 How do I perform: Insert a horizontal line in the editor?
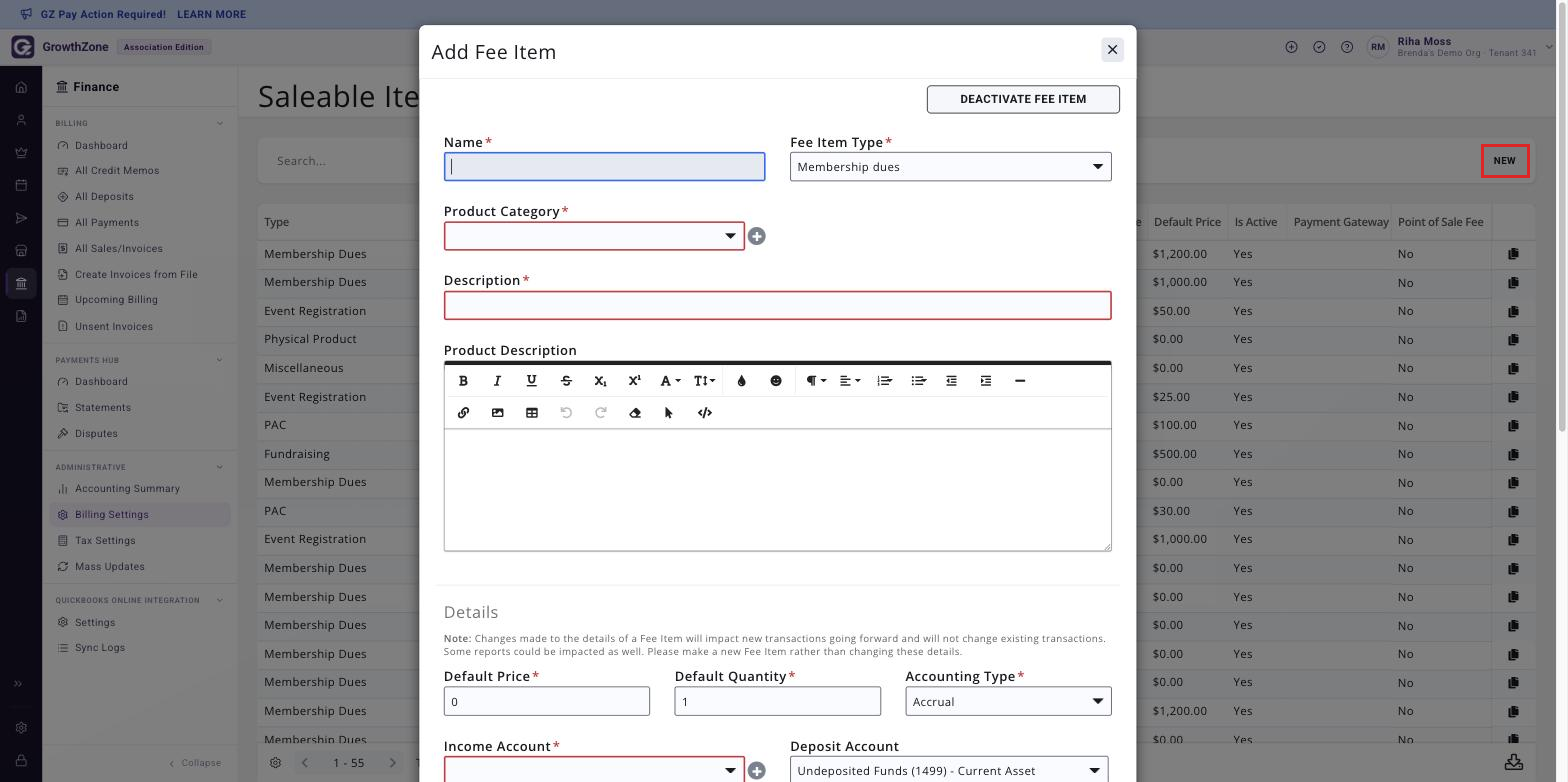pyautogui.click(x=1020, y=381)
